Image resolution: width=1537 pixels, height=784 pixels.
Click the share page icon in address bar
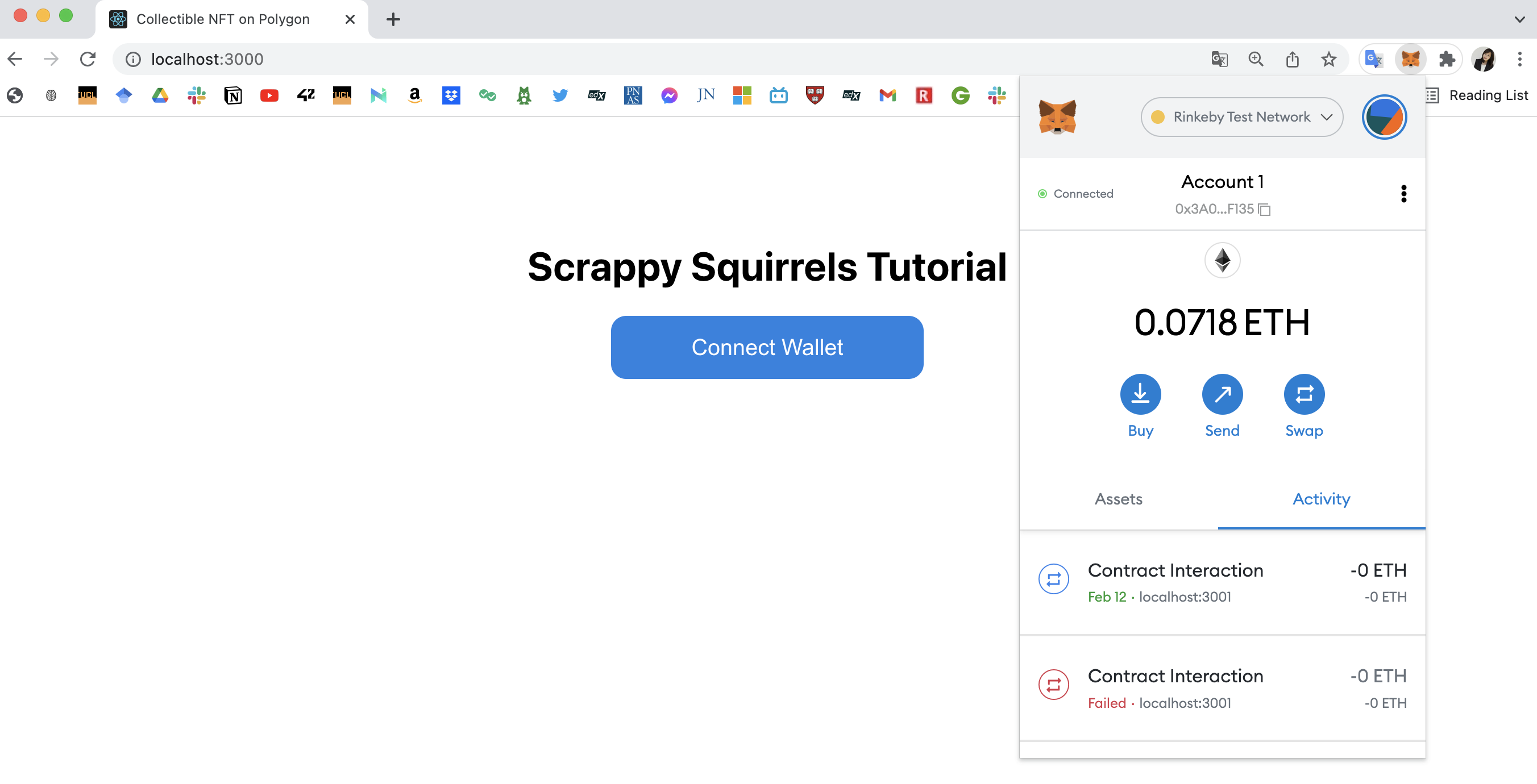point(1292,59)
